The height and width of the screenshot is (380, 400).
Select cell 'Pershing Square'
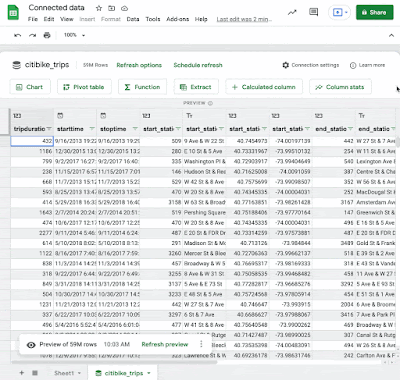click(205, 212)
